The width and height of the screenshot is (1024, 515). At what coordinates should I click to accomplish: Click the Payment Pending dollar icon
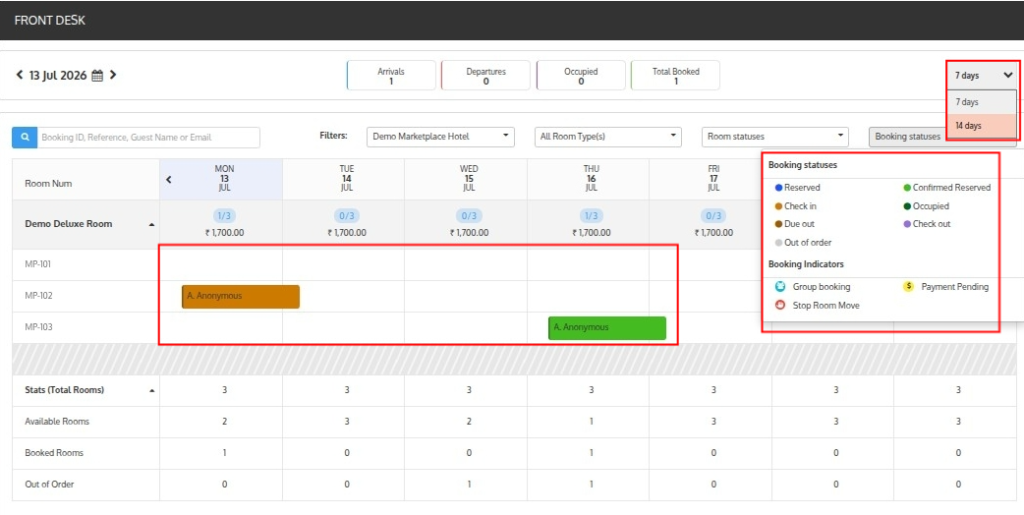click(x=908, y=287)
